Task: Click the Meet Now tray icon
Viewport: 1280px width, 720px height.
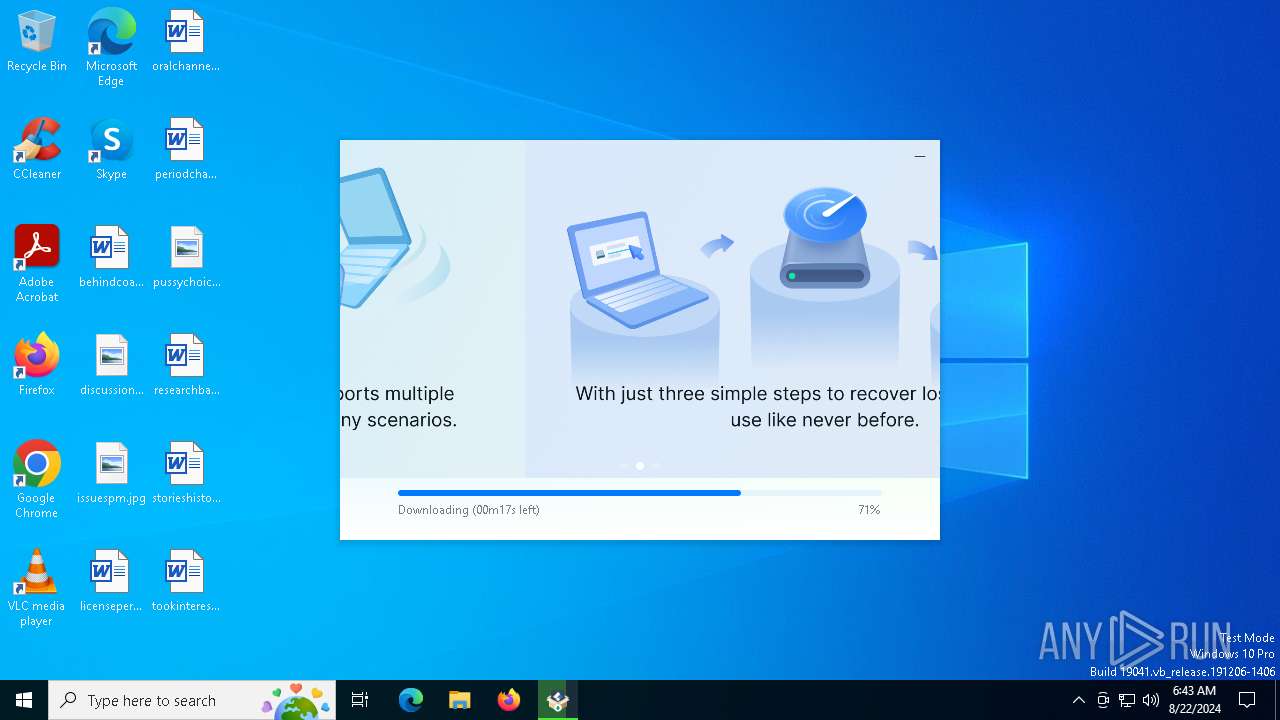Action: 1103,700
